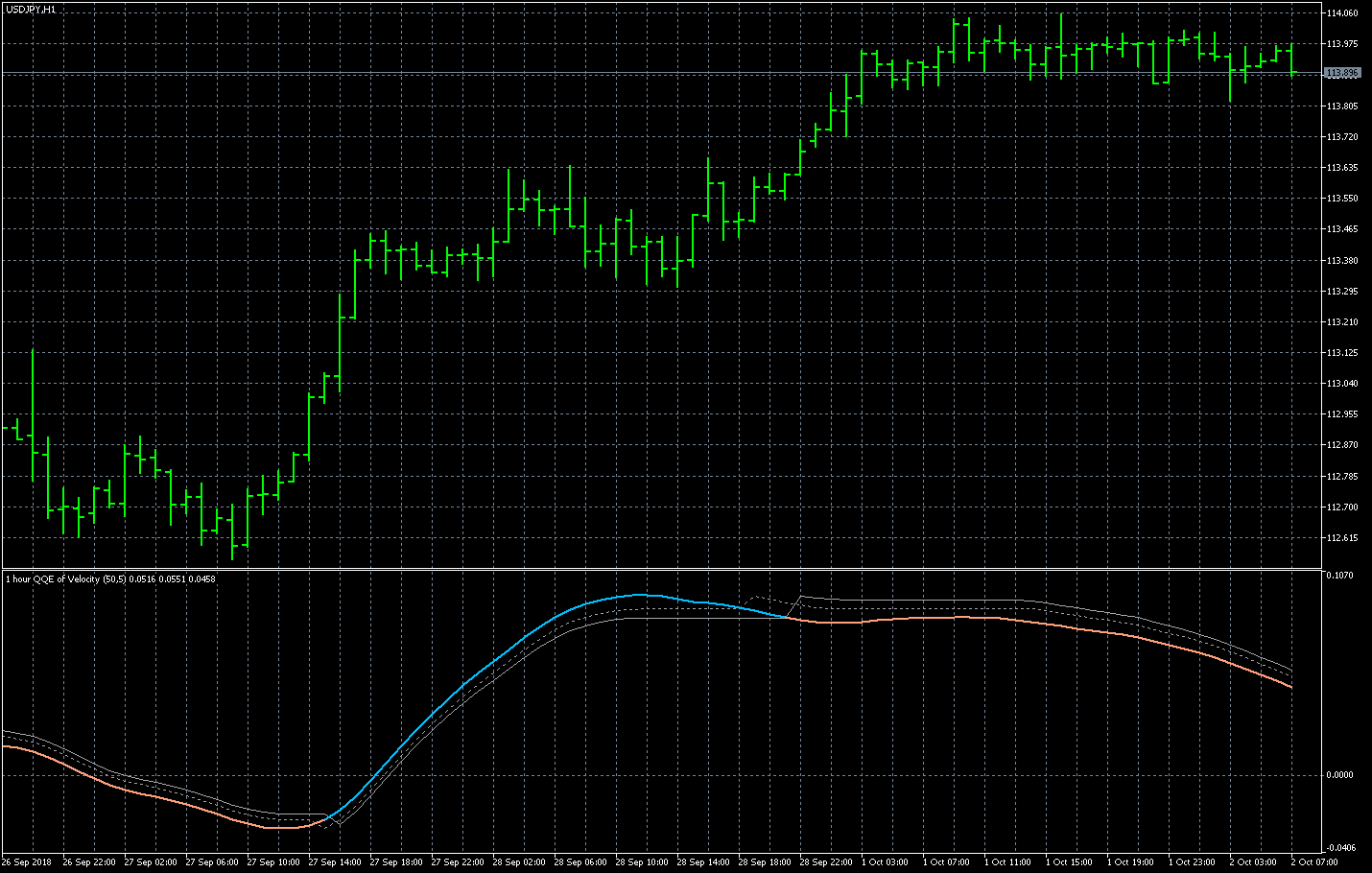This screenshot has height=873, width=1372.
Task: Click the divider between chart and indicator window
Action: (662, 569)
